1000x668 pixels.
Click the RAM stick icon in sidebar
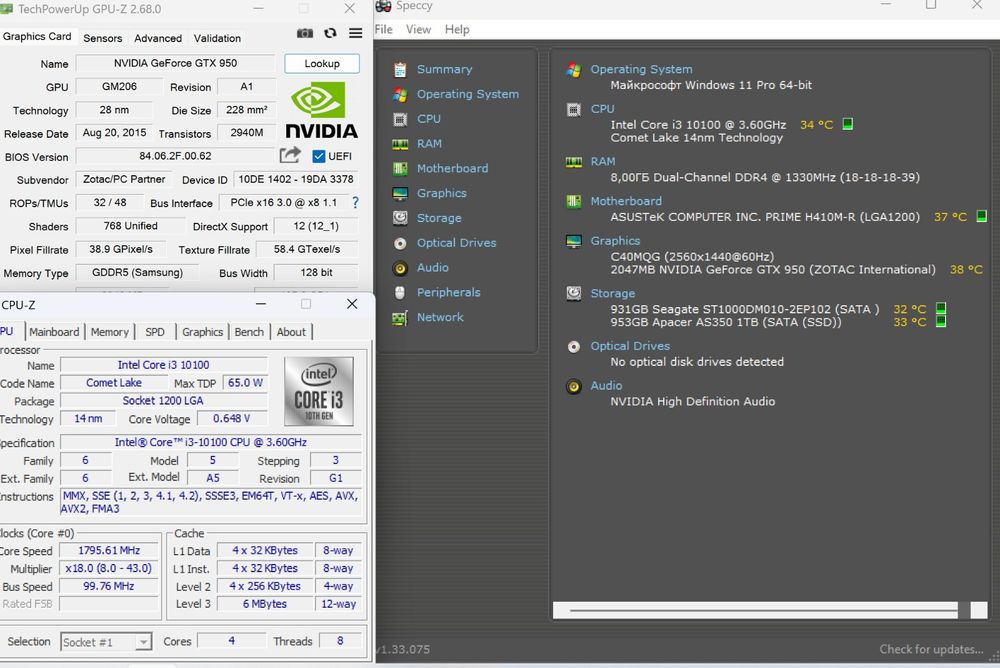(400, 144)
